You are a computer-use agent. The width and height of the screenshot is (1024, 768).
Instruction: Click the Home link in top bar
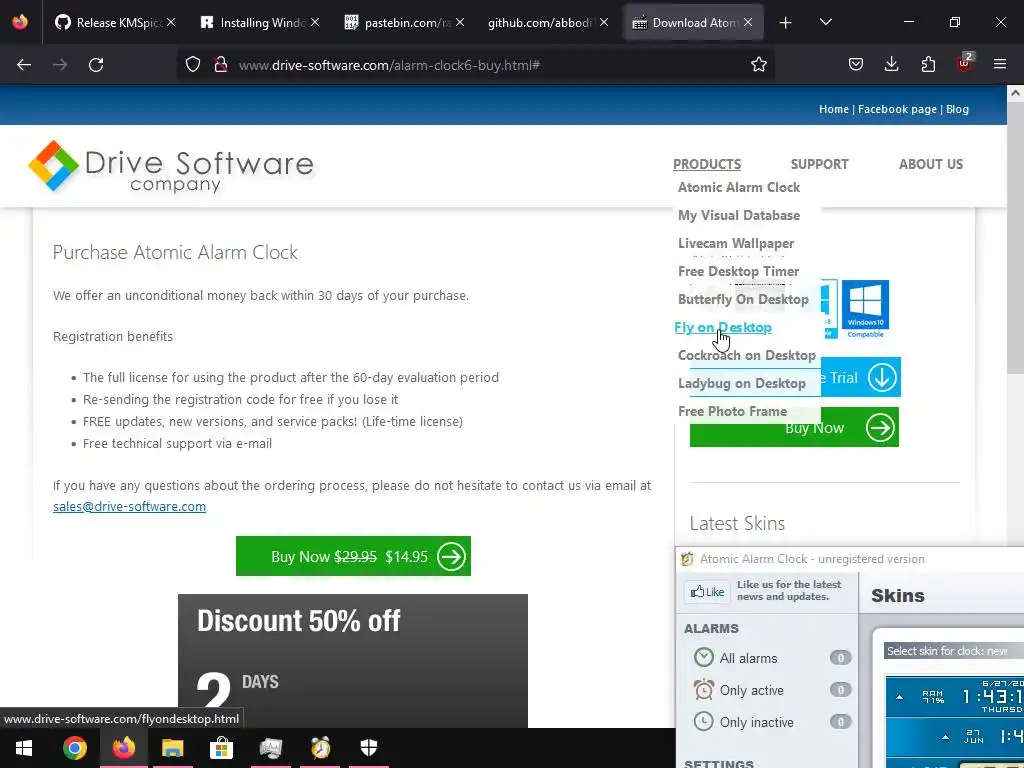[834, 109]
